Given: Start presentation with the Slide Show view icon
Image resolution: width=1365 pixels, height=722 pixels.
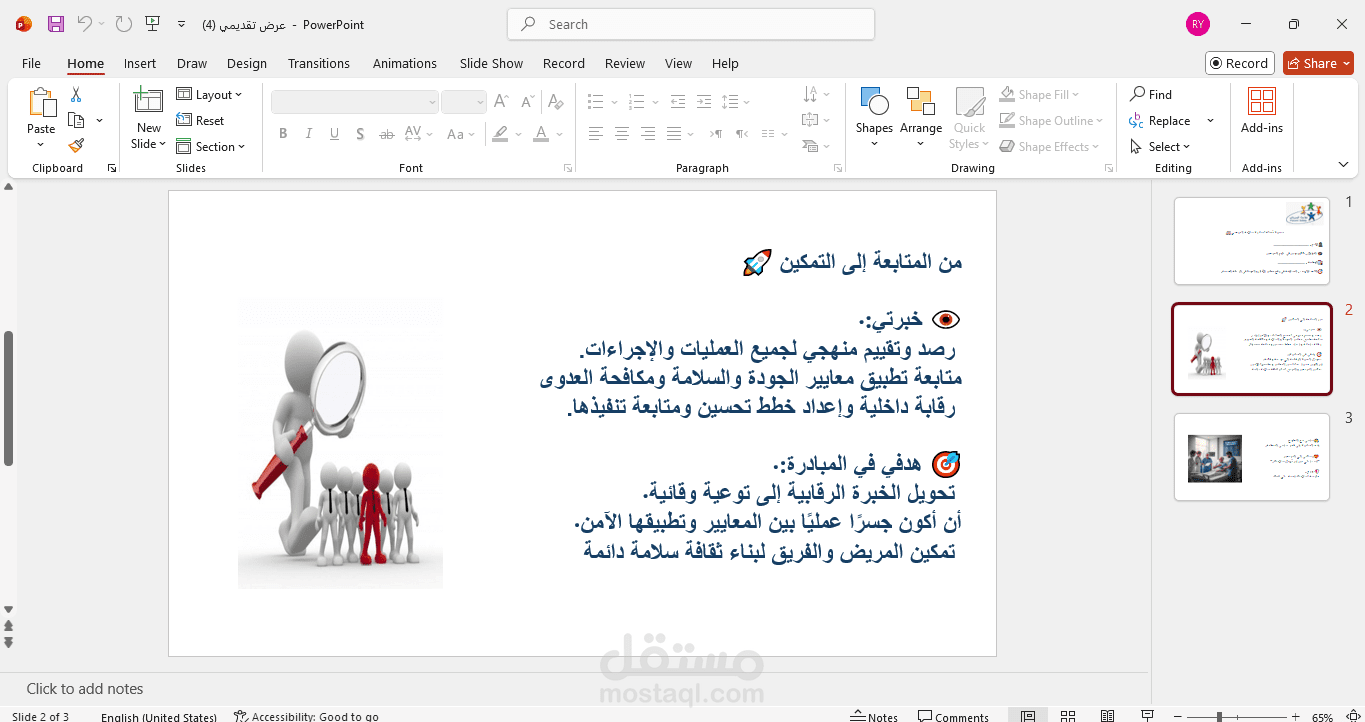Looking at the screenshot, I should 1148,716.
